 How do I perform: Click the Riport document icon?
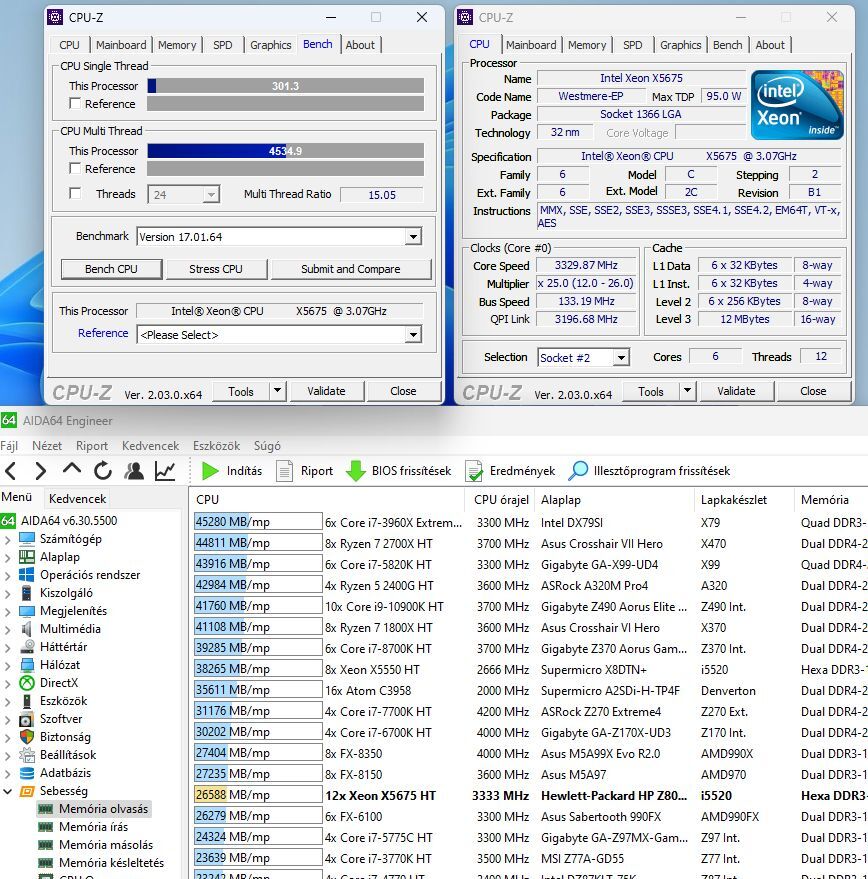(x=284, y=471)
